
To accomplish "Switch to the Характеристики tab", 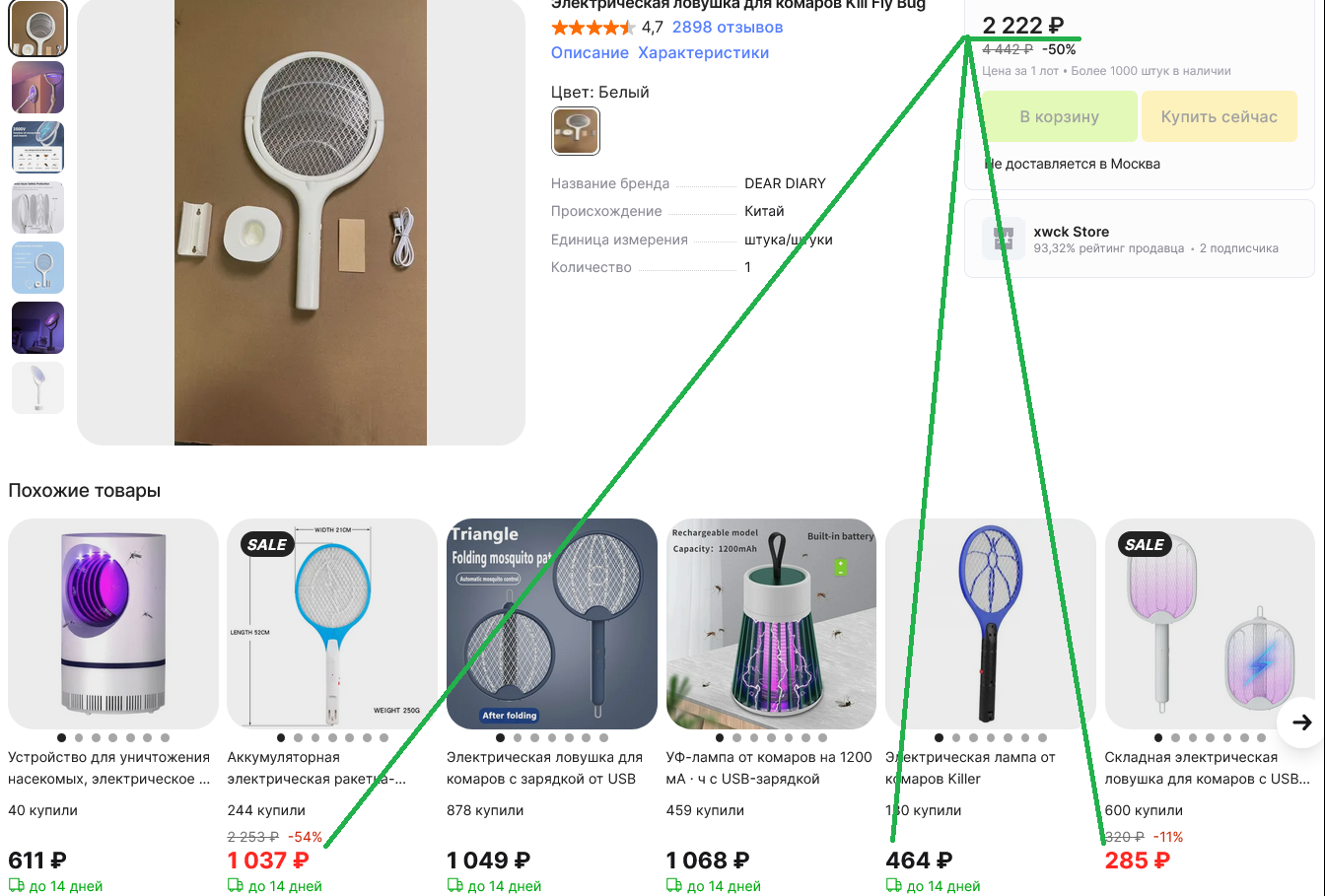I will [x=704, y=53].
